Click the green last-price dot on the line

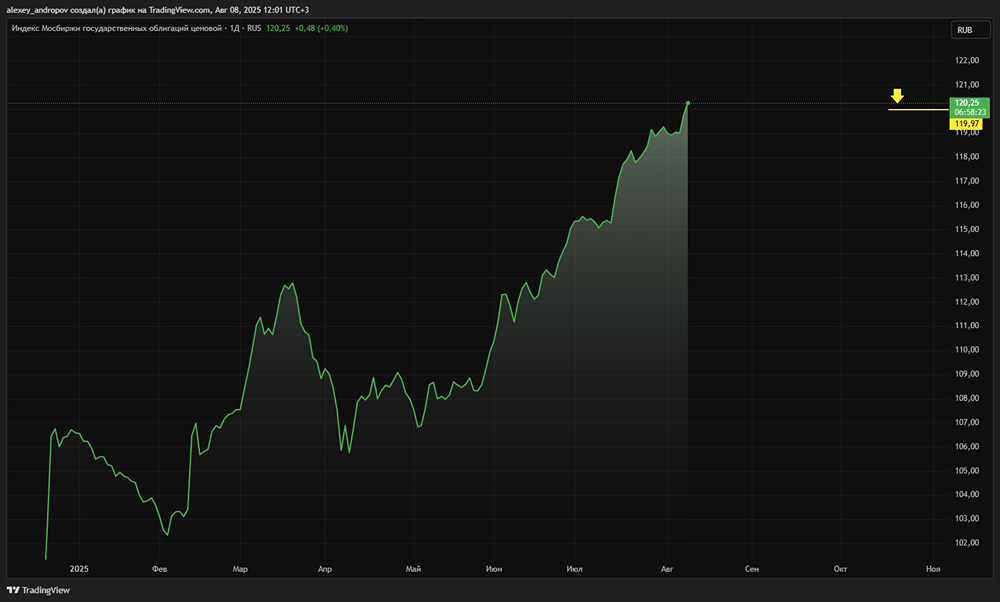(688, 103)
